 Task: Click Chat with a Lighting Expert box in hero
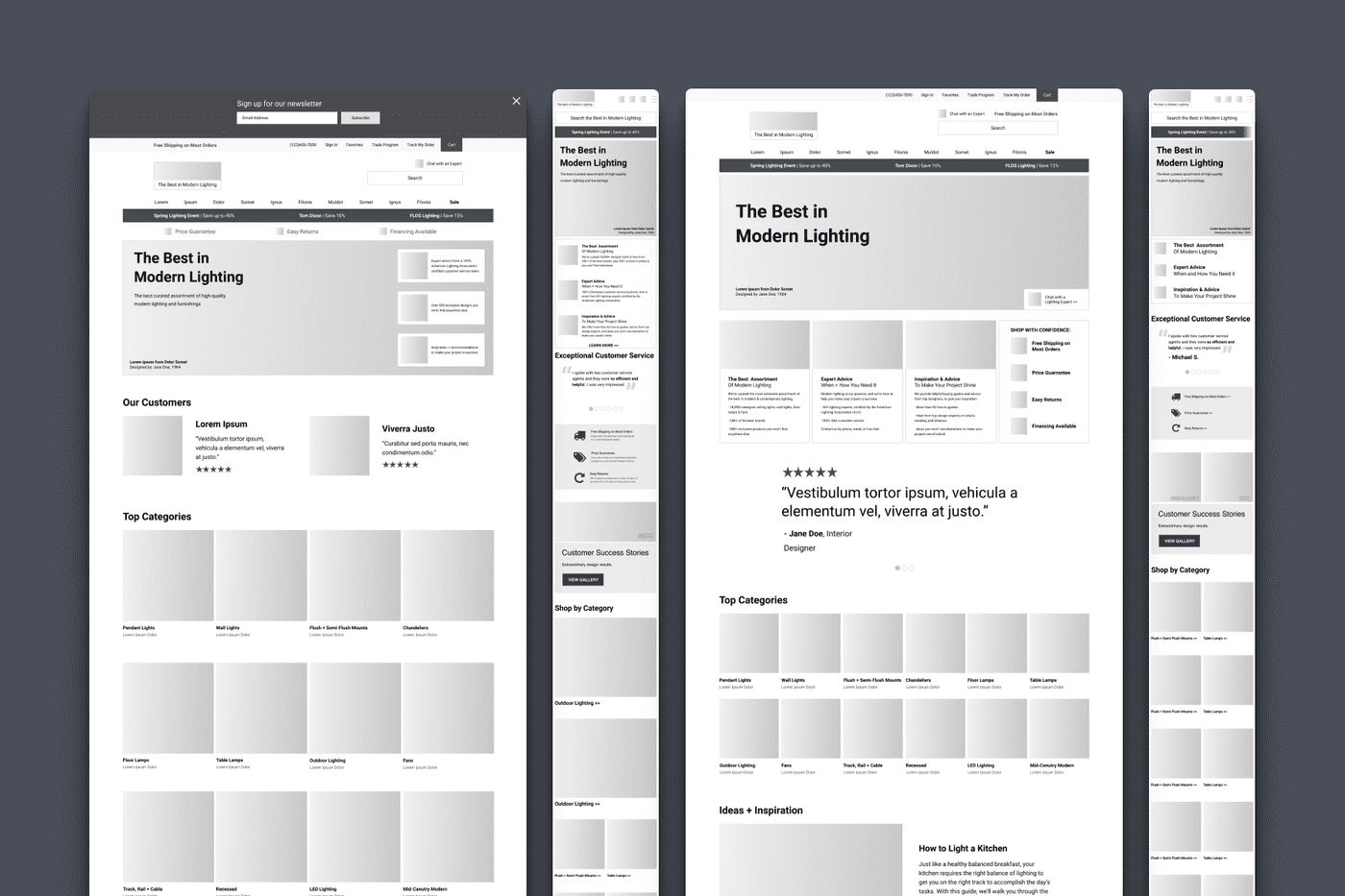coord(1056,300)
